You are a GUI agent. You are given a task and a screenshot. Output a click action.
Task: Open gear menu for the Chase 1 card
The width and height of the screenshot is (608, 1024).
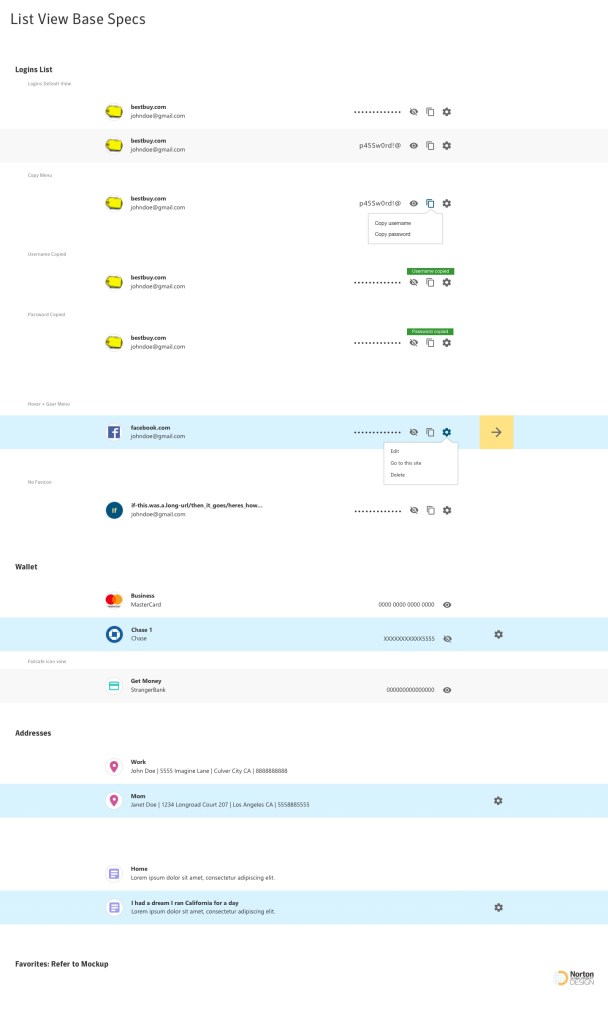[x=498, y=634]
